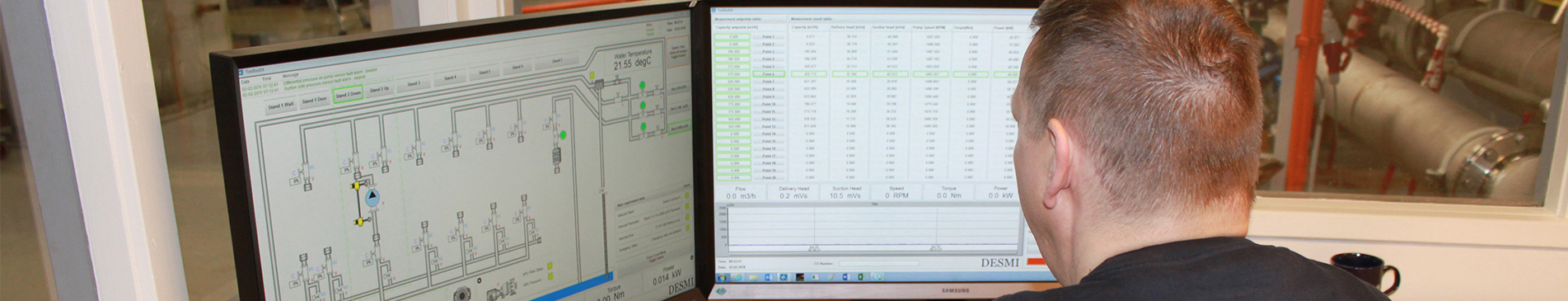The image size is (1568, 301).
Task: Open the Stand 1 Wall tab
Action: pos(281,105)
